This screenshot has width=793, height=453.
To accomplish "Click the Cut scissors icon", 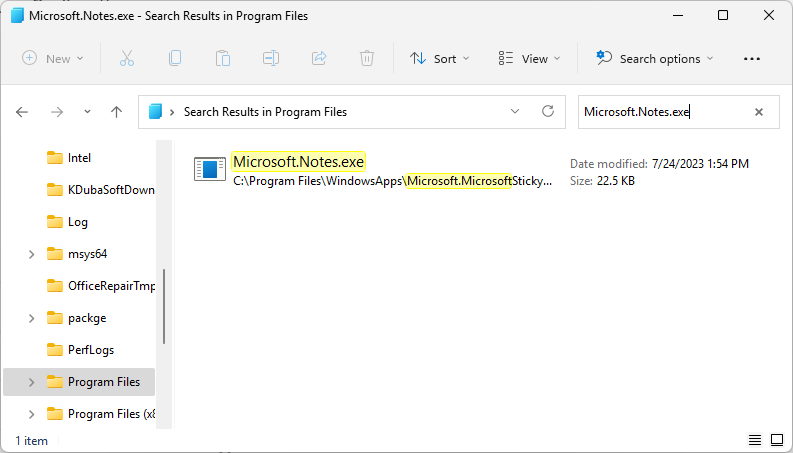I will [127, 59].
